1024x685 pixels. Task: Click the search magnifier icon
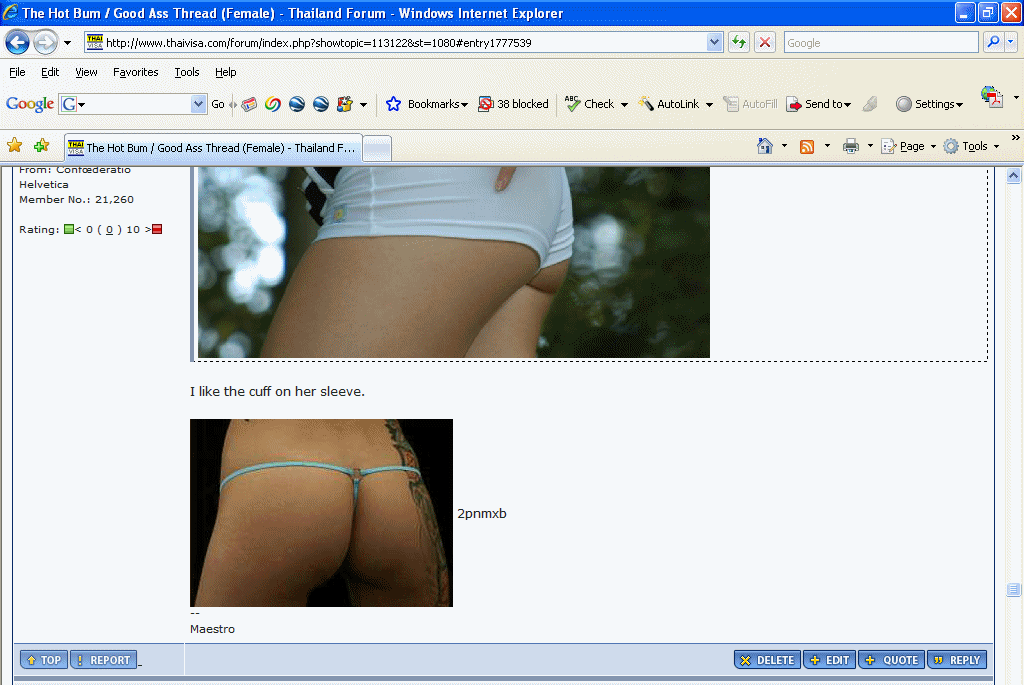[x=993, y=42]
